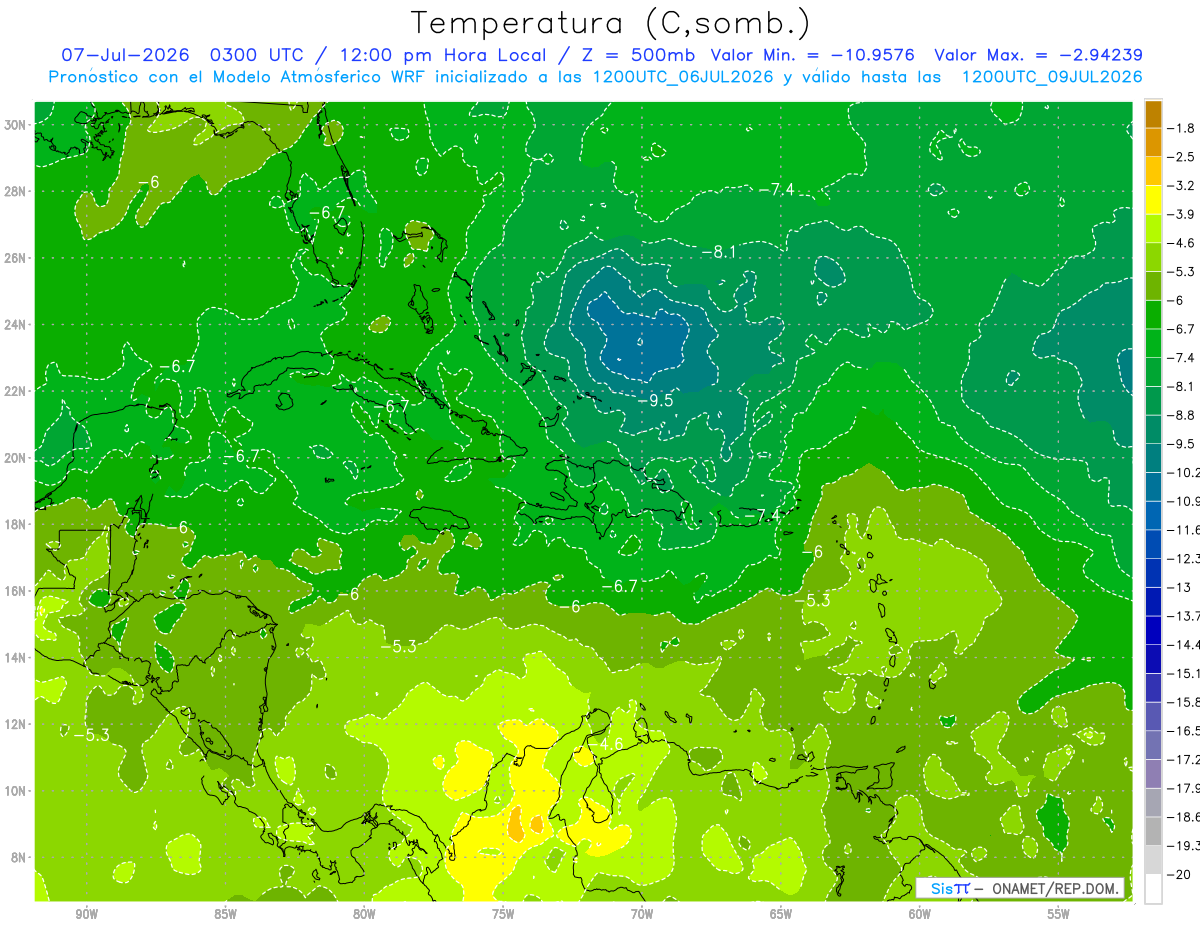Viewport: 1200px width, 927px height.
Task: Click the "-13" colorbar scale label
Action: click(1180, 587)
